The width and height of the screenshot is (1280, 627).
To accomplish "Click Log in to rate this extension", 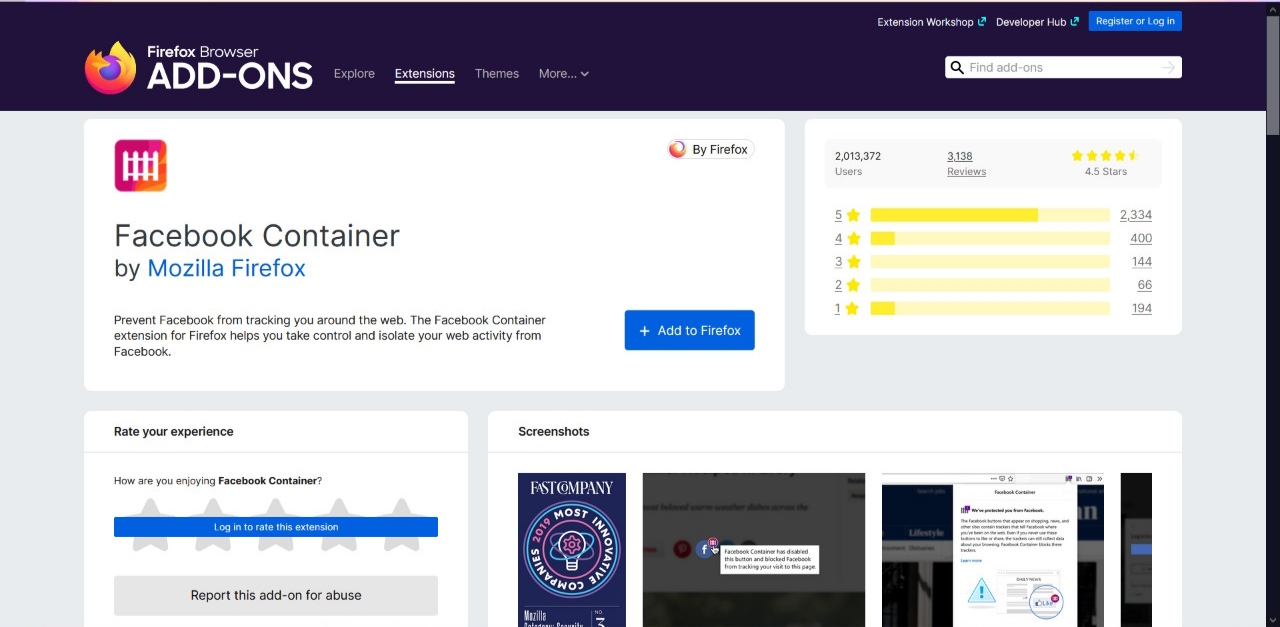I will coord(276,527).
